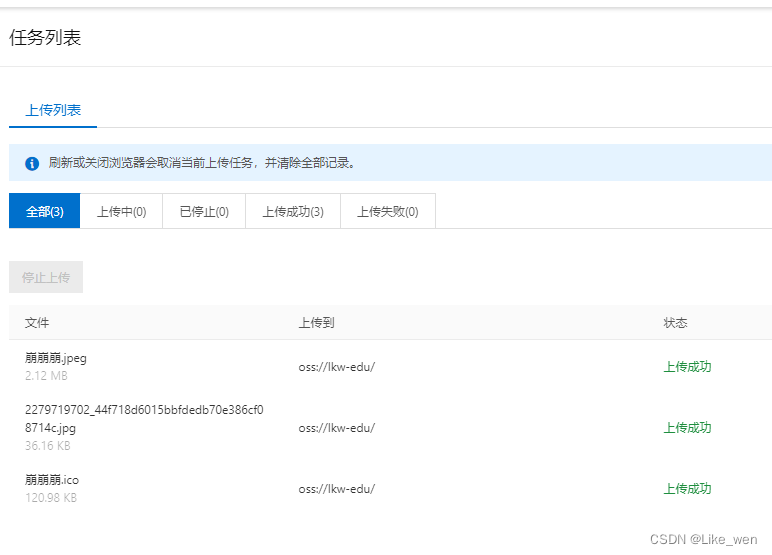Click the 36.16 KB file size
The width and height of the screenshot is (772, 555).
tap(48, 446)
